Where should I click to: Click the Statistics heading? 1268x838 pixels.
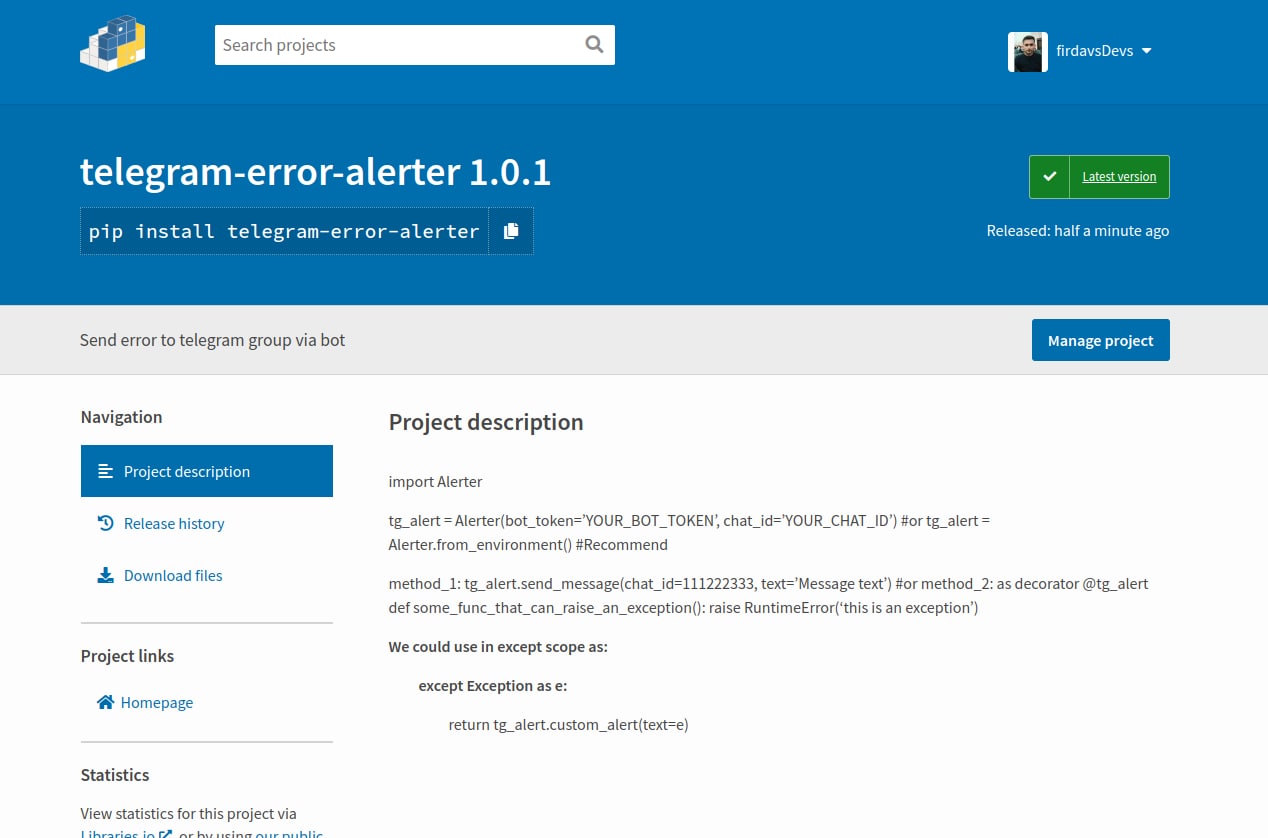(x=115, y=775)
